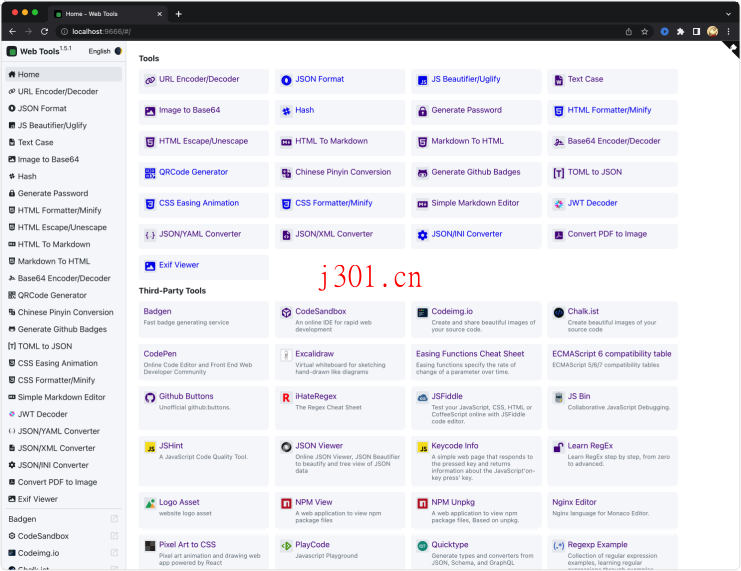Select Home in the sidebar
This screenshot has width=741, height=571.
(x=63, y=74)
